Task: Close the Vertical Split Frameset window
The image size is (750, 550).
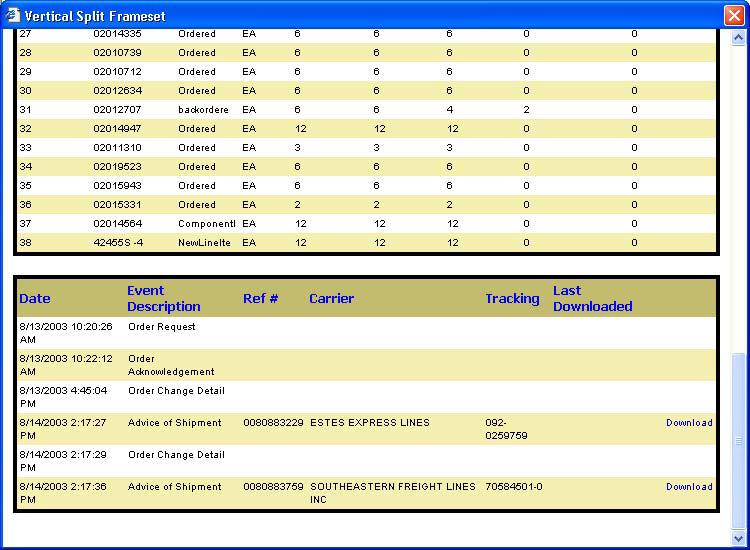Action: pyautogui.click(x=733, y=15)
